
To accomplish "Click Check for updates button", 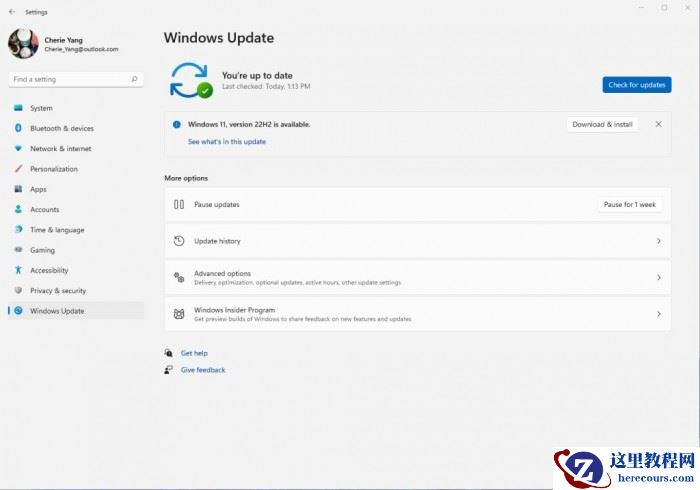I will (x=637, y=85).
